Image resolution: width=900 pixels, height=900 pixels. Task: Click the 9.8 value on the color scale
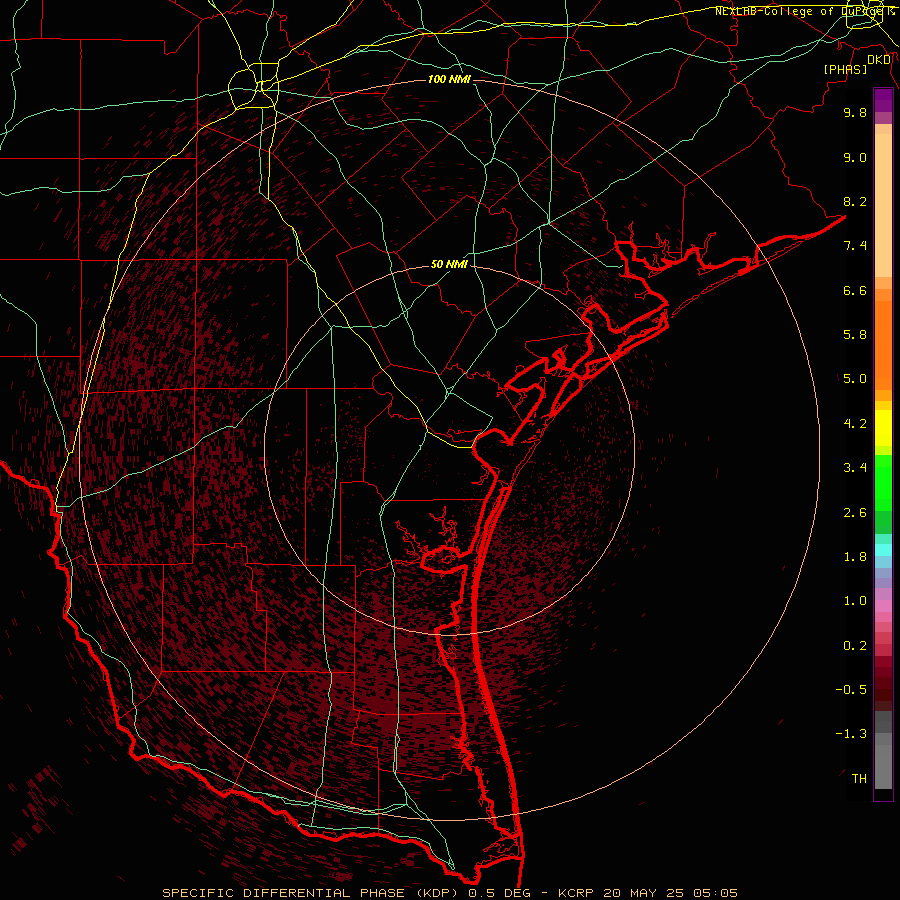855,112
